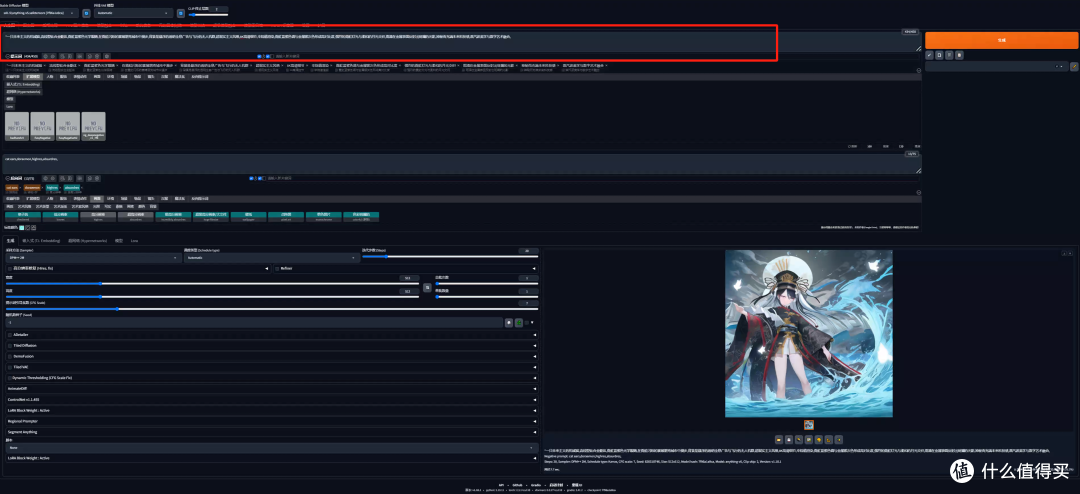Image resolution: width=1080 pixels, height=494 pixels.
Task: Select Lora tab in lower panel
Action: [x=134, y=241]
